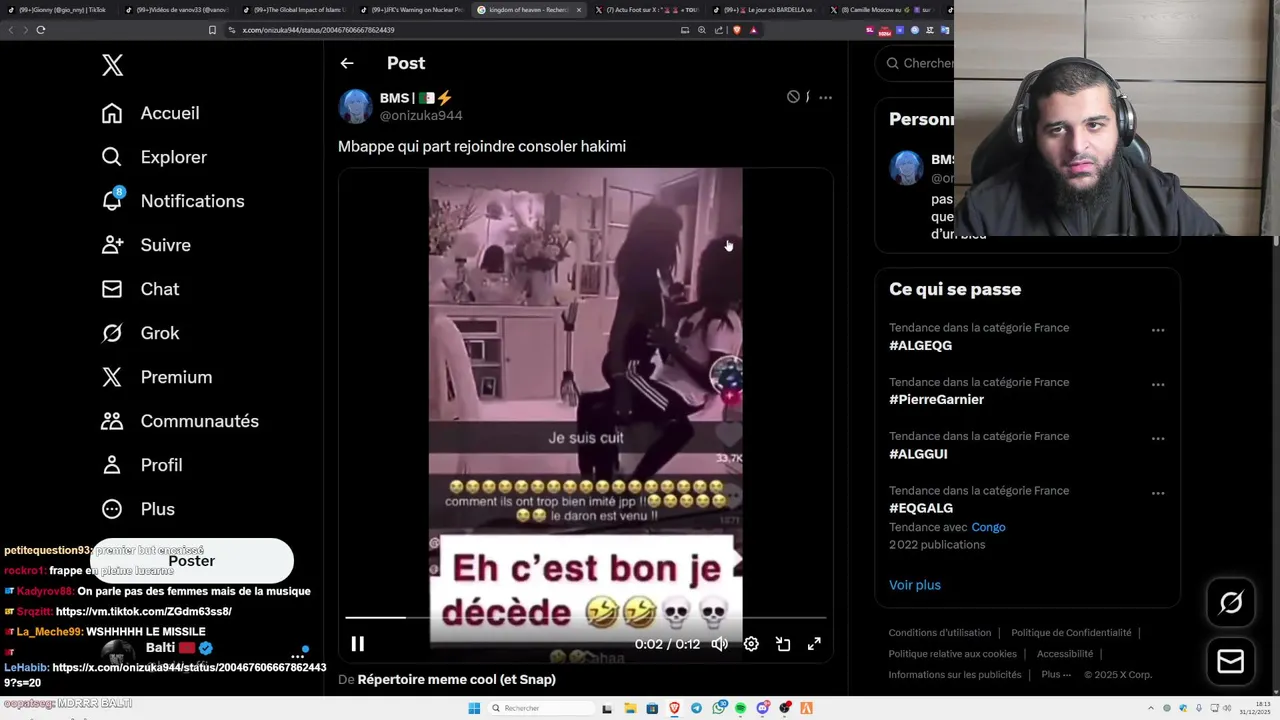Mute the video sound
The height and width of the screenshot is (720, 1280).
(x=719, y=644)
